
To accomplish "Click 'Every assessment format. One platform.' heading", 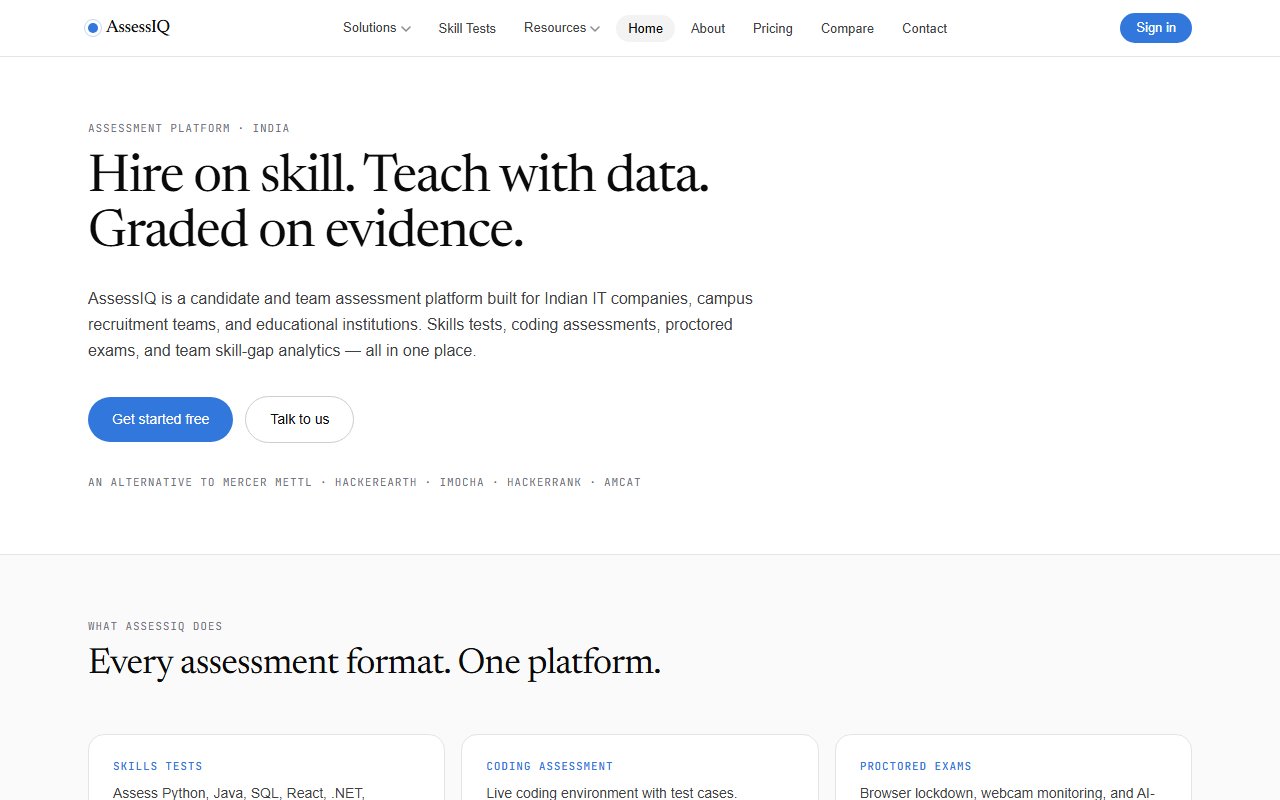I will click(x=374, y=662).
